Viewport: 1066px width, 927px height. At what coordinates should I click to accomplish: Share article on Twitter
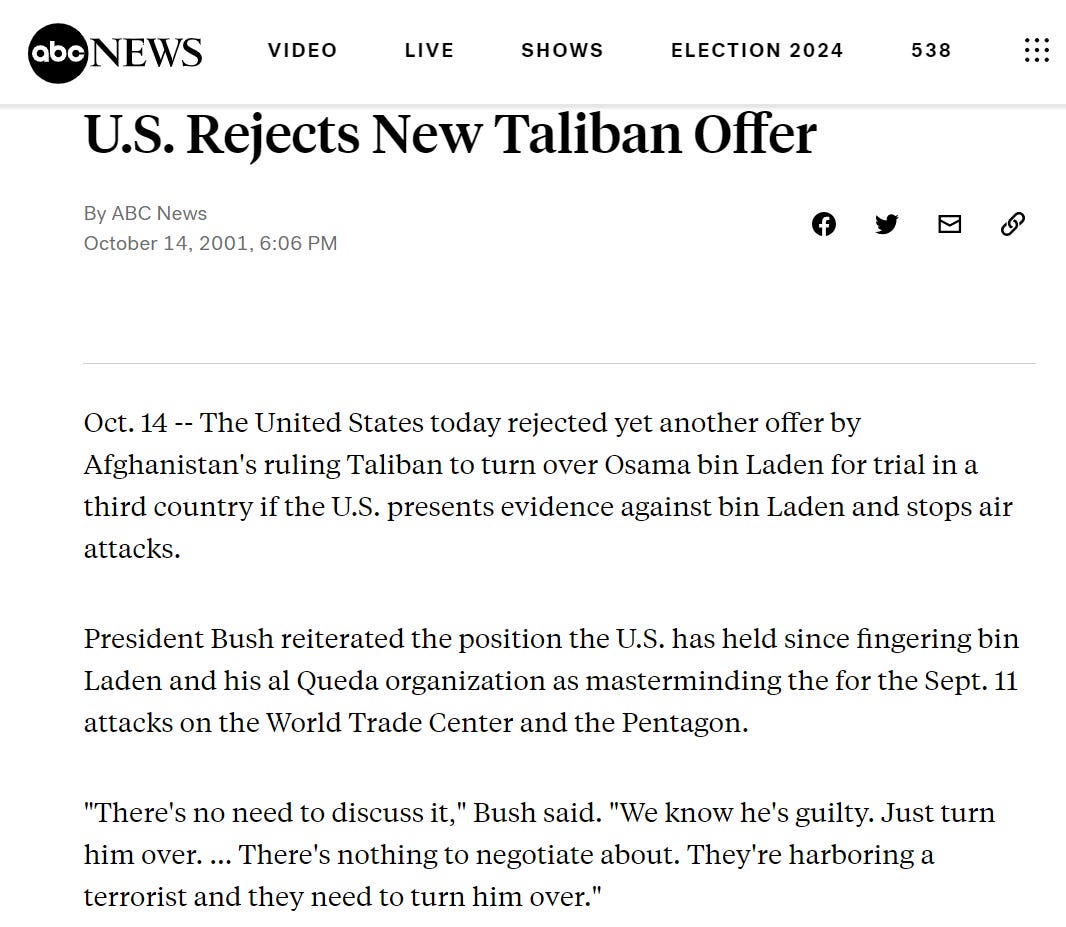pos(887,224)
